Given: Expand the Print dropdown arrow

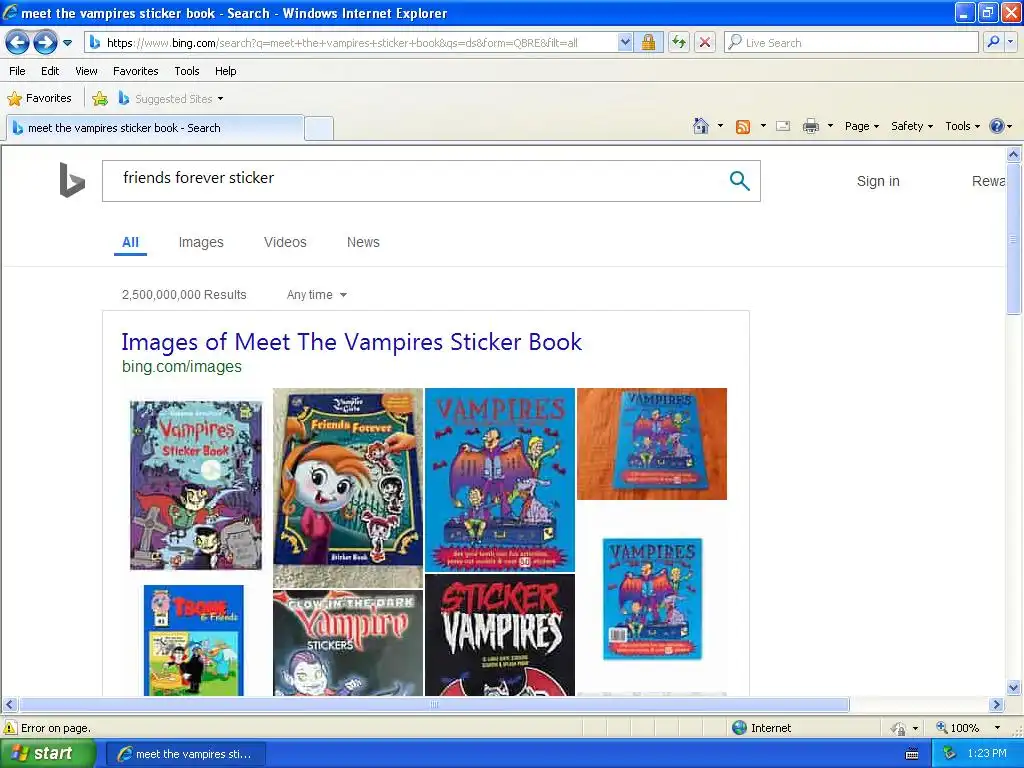Looking at the screenshot, I should point(830,126).
